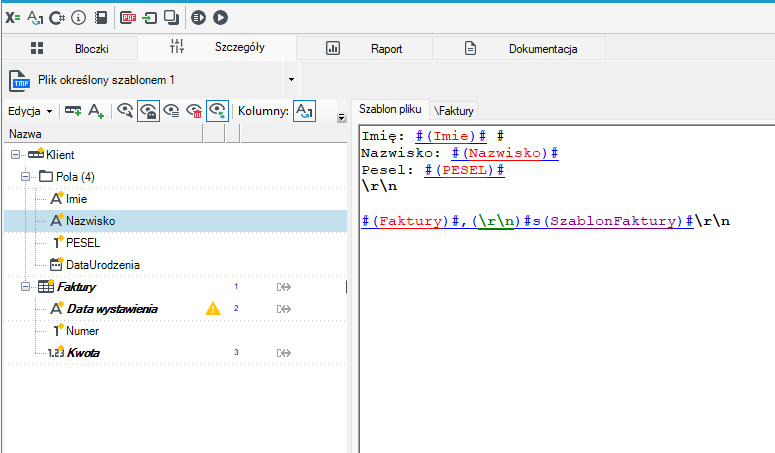Toggle the eye with trash icon
This screenshot has width=775, height=453.
point(194,111)
